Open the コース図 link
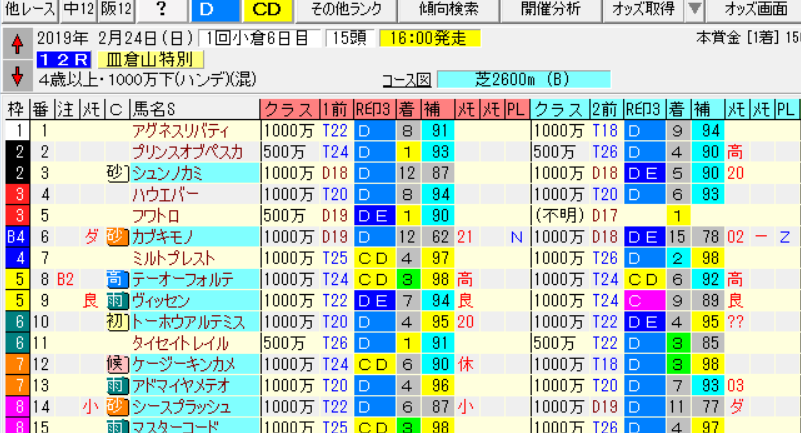This screenshot has width=801, height=433. point(407,80)
